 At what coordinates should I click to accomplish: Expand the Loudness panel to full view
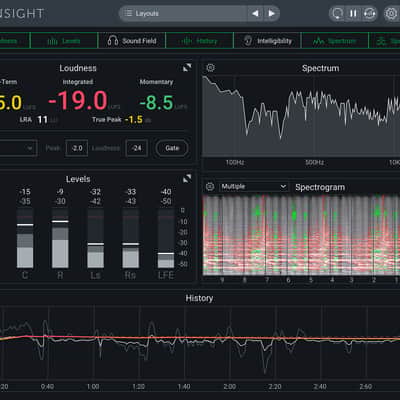(x=187, y=68)
